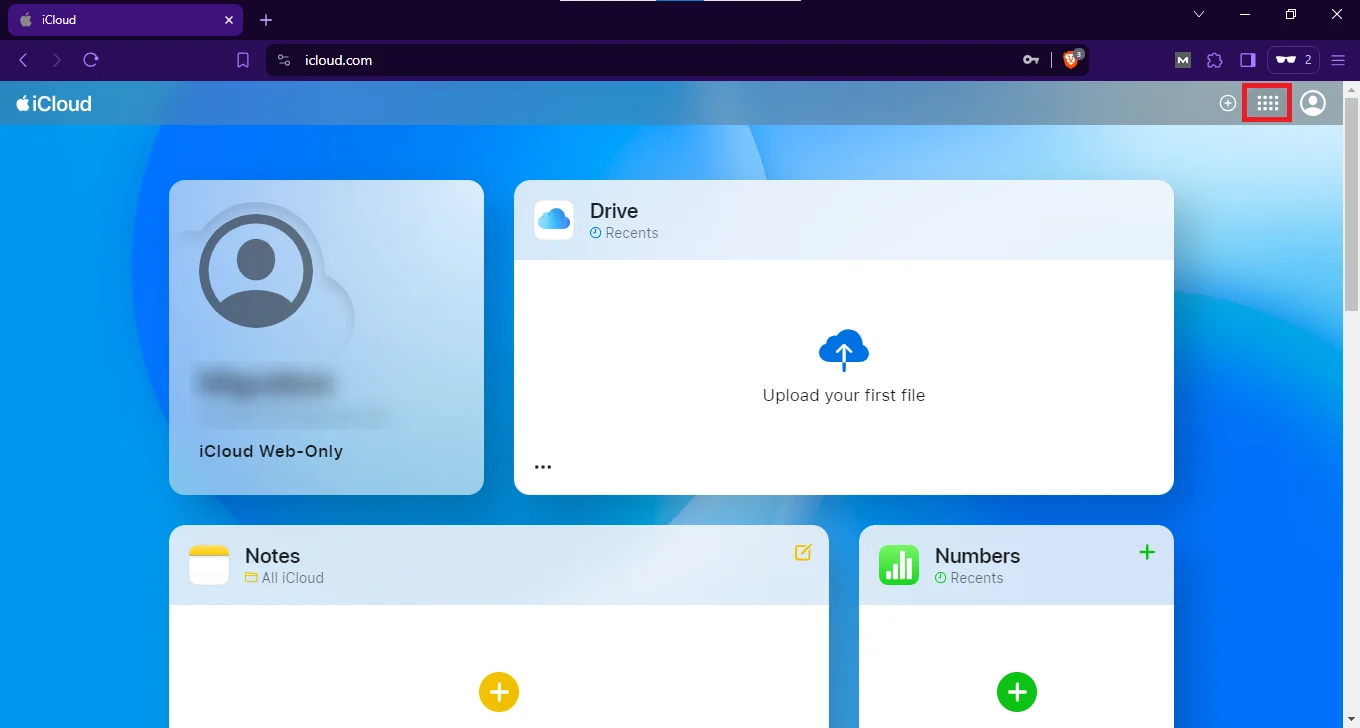Image resolution: width=1360 pixels, height=728 pixels.
Task: Click Upload your first file text
Action: click(844, 395)
